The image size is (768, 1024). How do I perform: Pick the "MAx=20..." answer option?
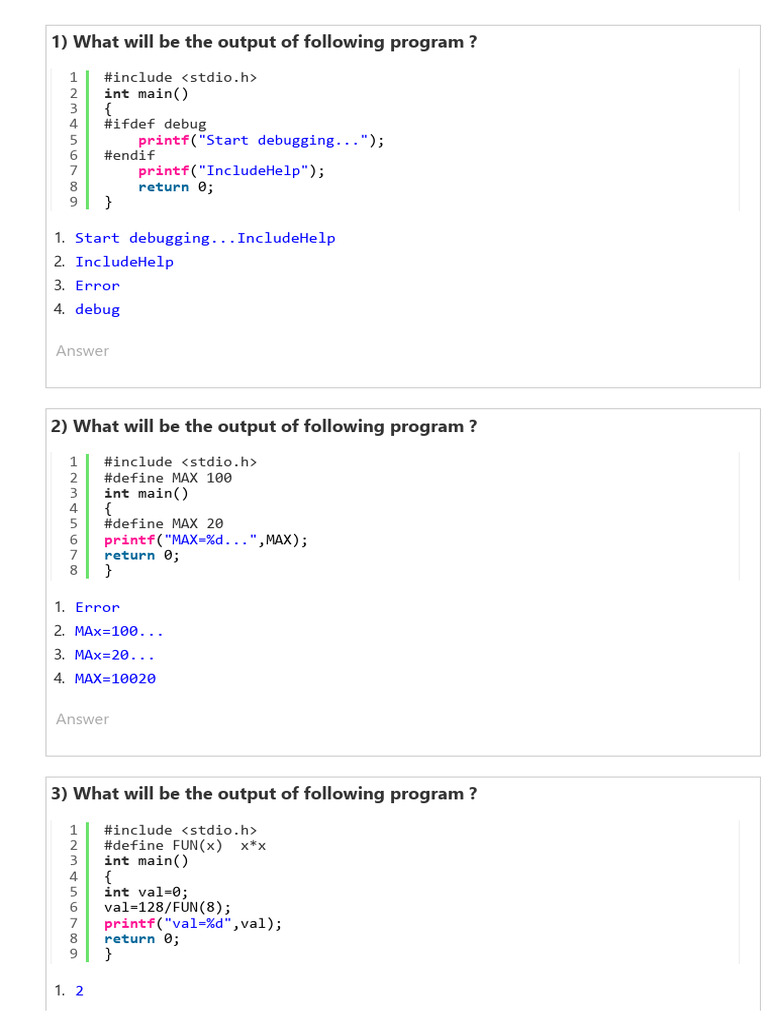115,655
